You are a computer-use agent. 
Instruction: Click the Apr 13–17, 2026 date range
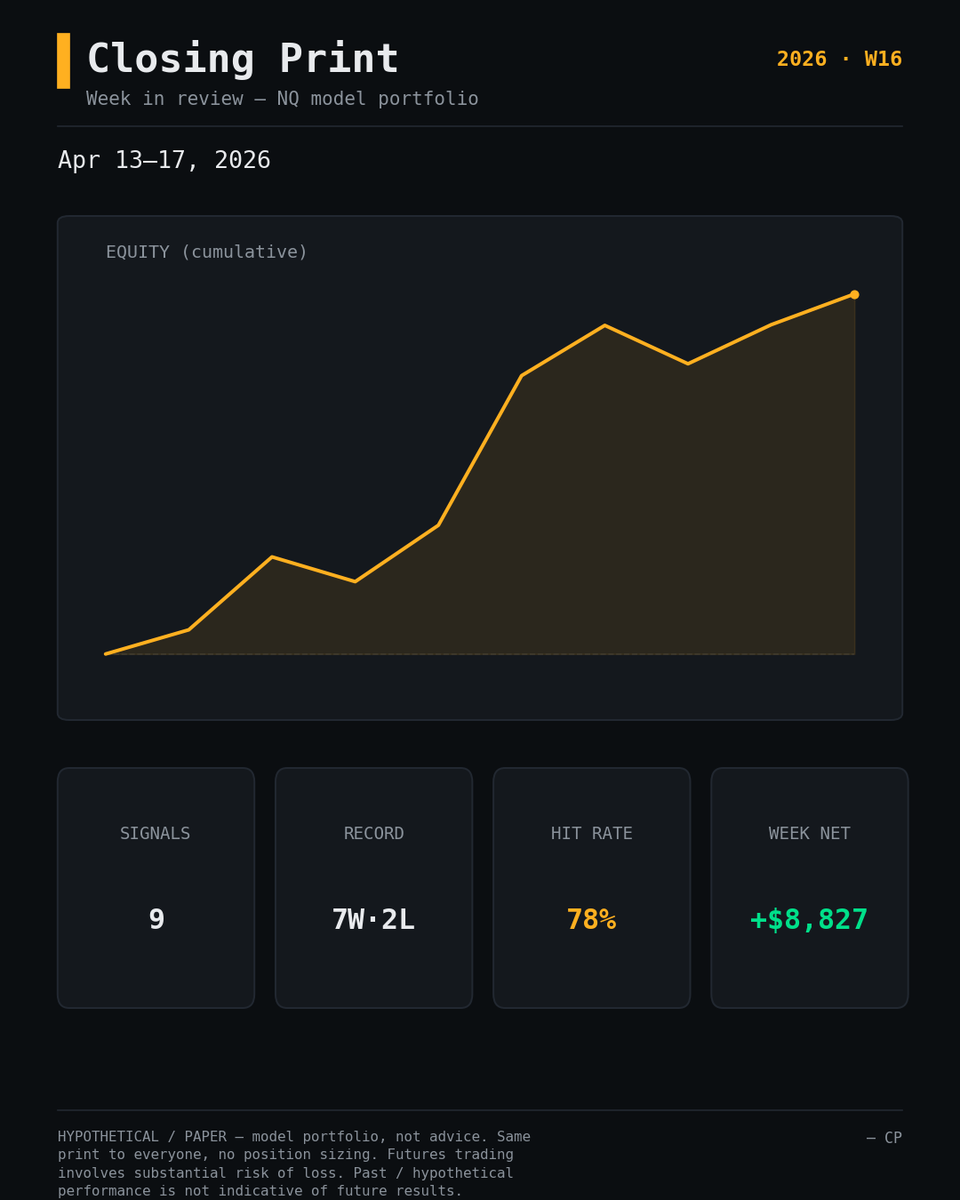[164, 160]
